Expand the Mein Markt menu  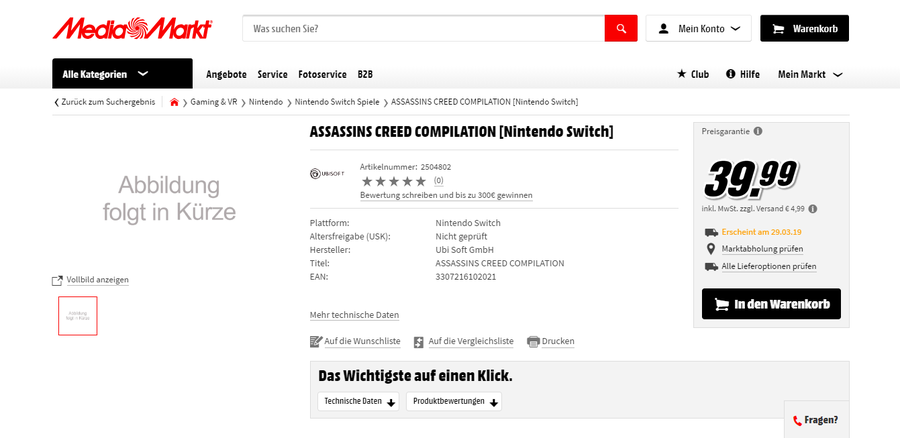pos(810,74)
